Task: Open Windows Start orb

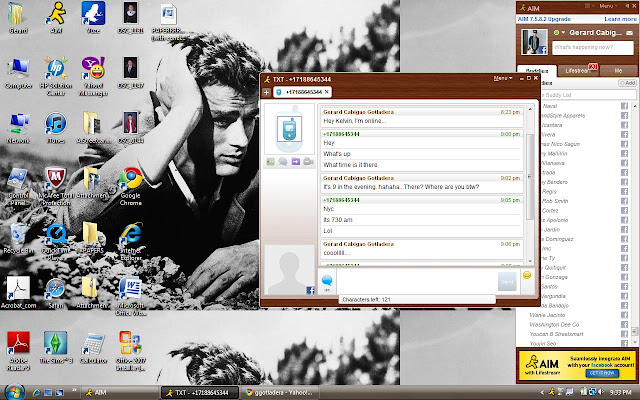Action: coord(15,392)
